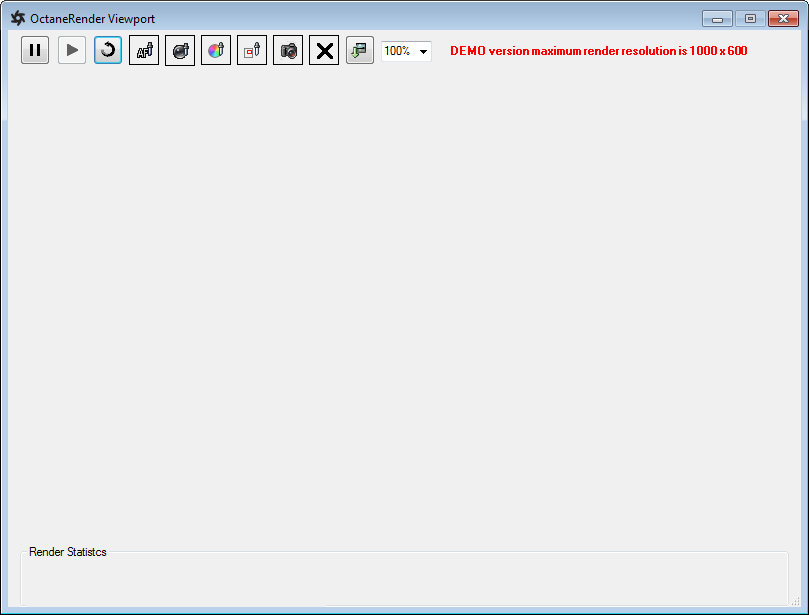
Task: Activate the auto focus picker
Action: (x=144, y=50)
